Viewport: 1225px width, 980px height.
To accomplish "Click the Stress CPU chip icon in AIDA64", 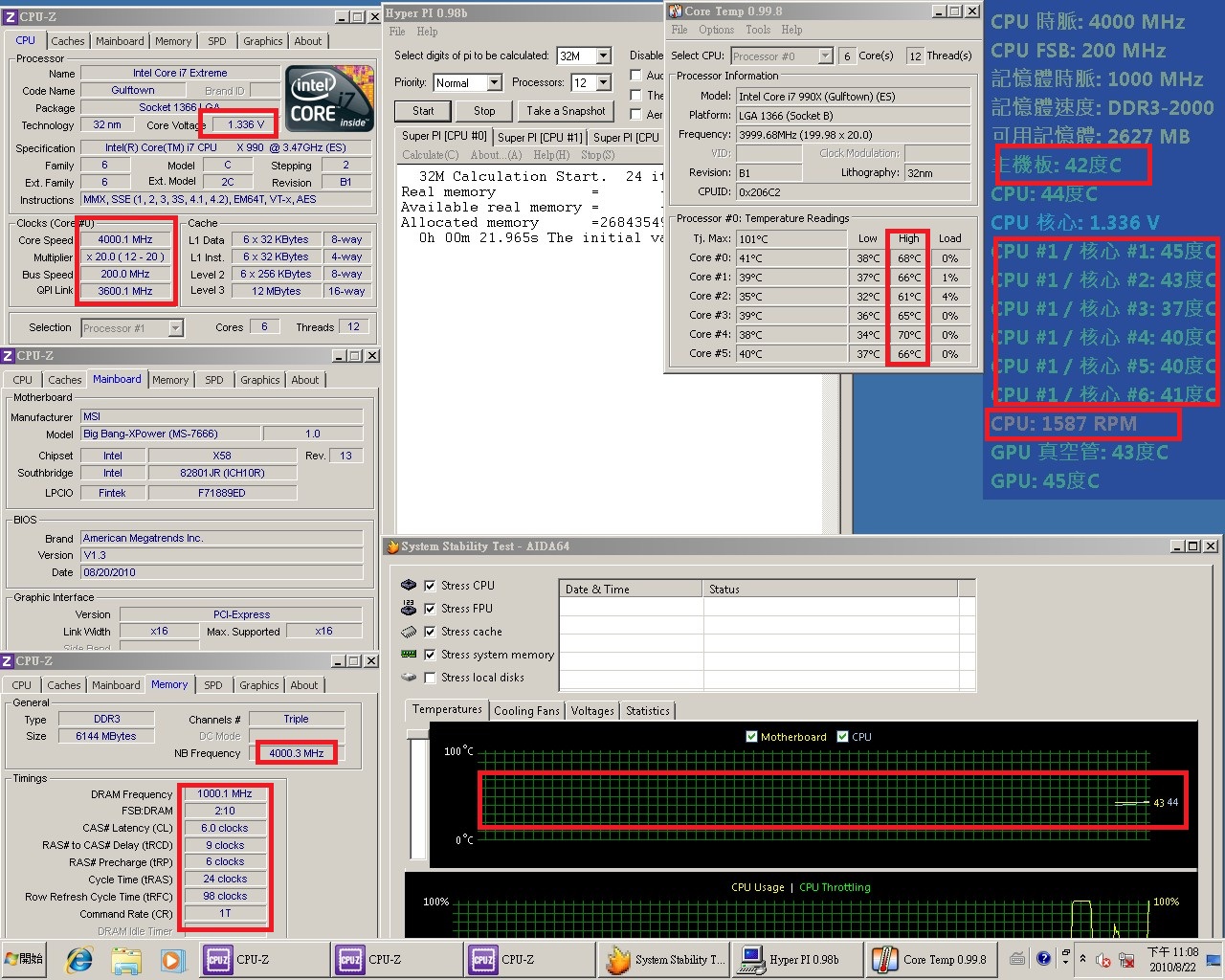I will [x=409, y=585].
